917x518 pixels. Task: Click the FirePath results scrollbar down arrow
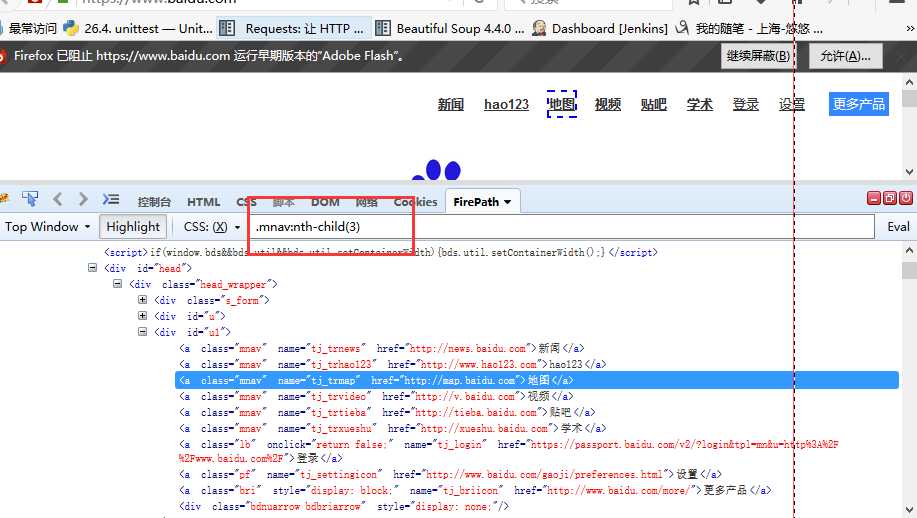(909, 509)
